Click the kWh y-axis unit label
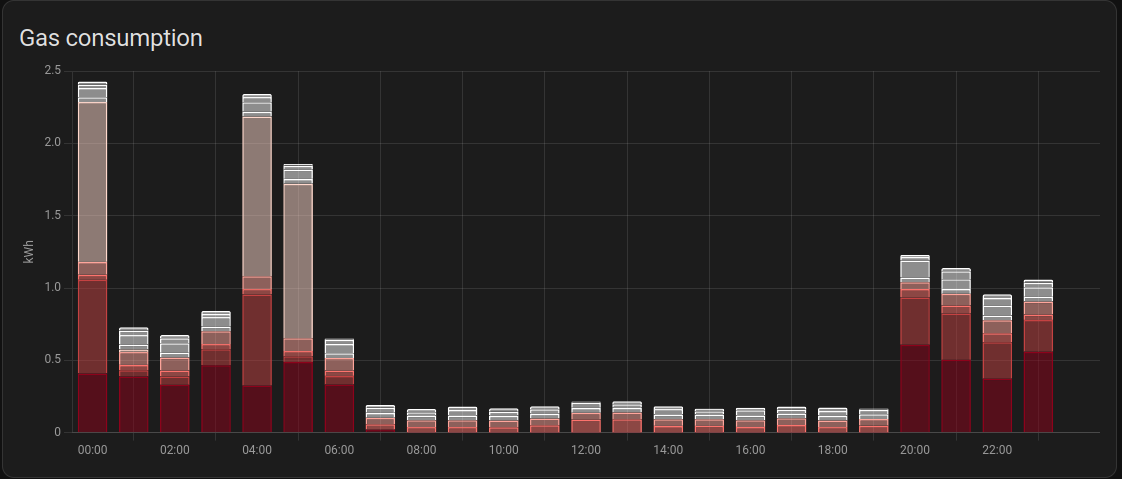The height and width of the screenshot is (479, 1122). coord(28,251)
